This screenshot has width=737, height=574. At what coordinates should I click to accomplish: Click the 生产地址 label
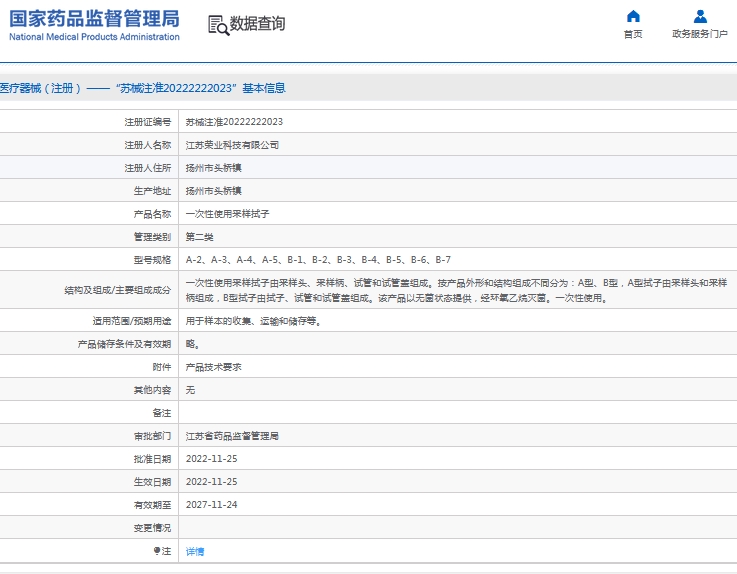tap(152, 191)
